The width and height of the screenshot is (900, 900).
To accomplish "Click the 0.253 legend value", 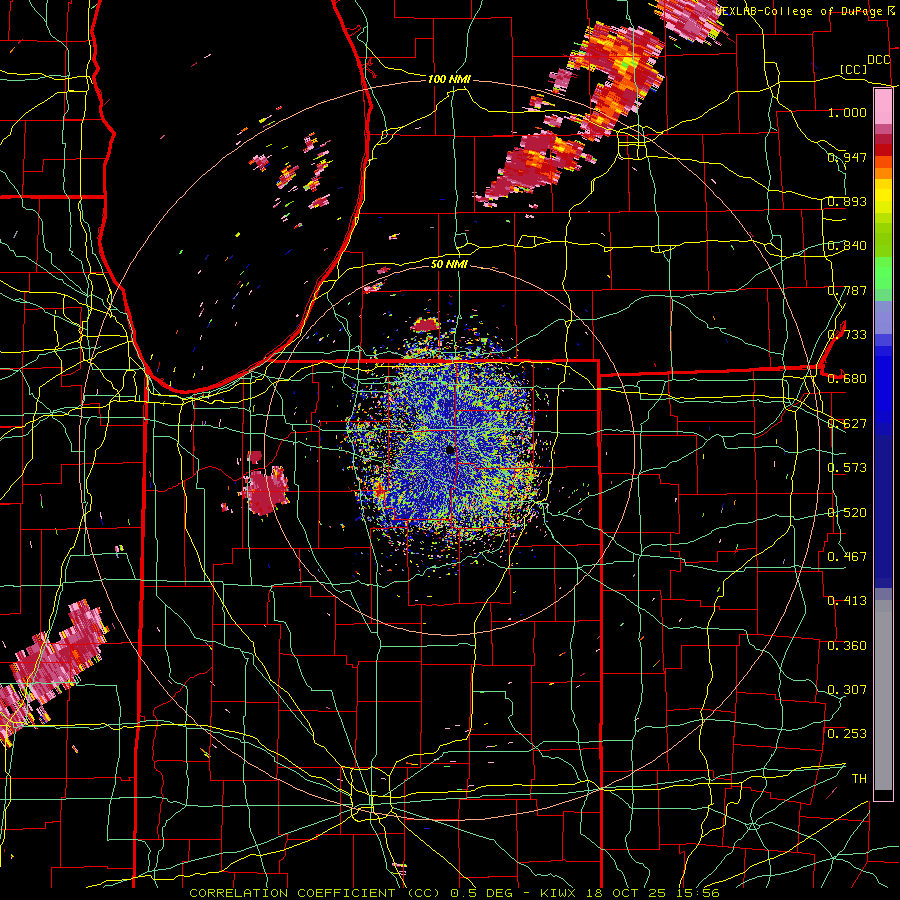I will [x=847, y=734].
